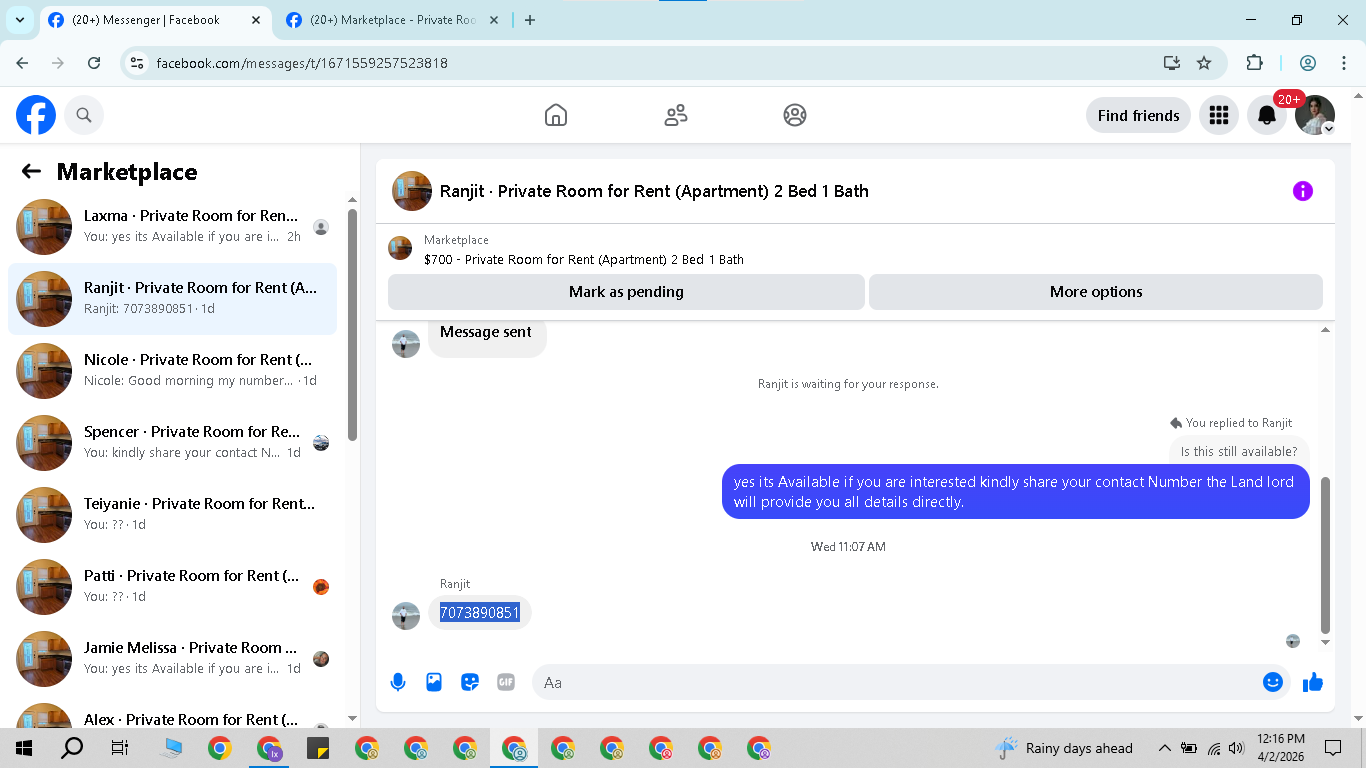
Task: Open the Groups icon in top navigation
Action: tap(795, 115)
